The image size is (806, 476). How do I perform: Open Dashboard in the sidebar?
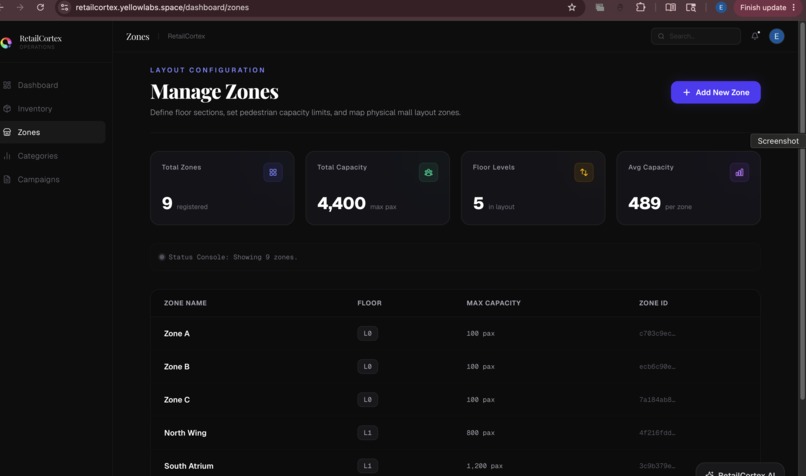click(38, 85)
